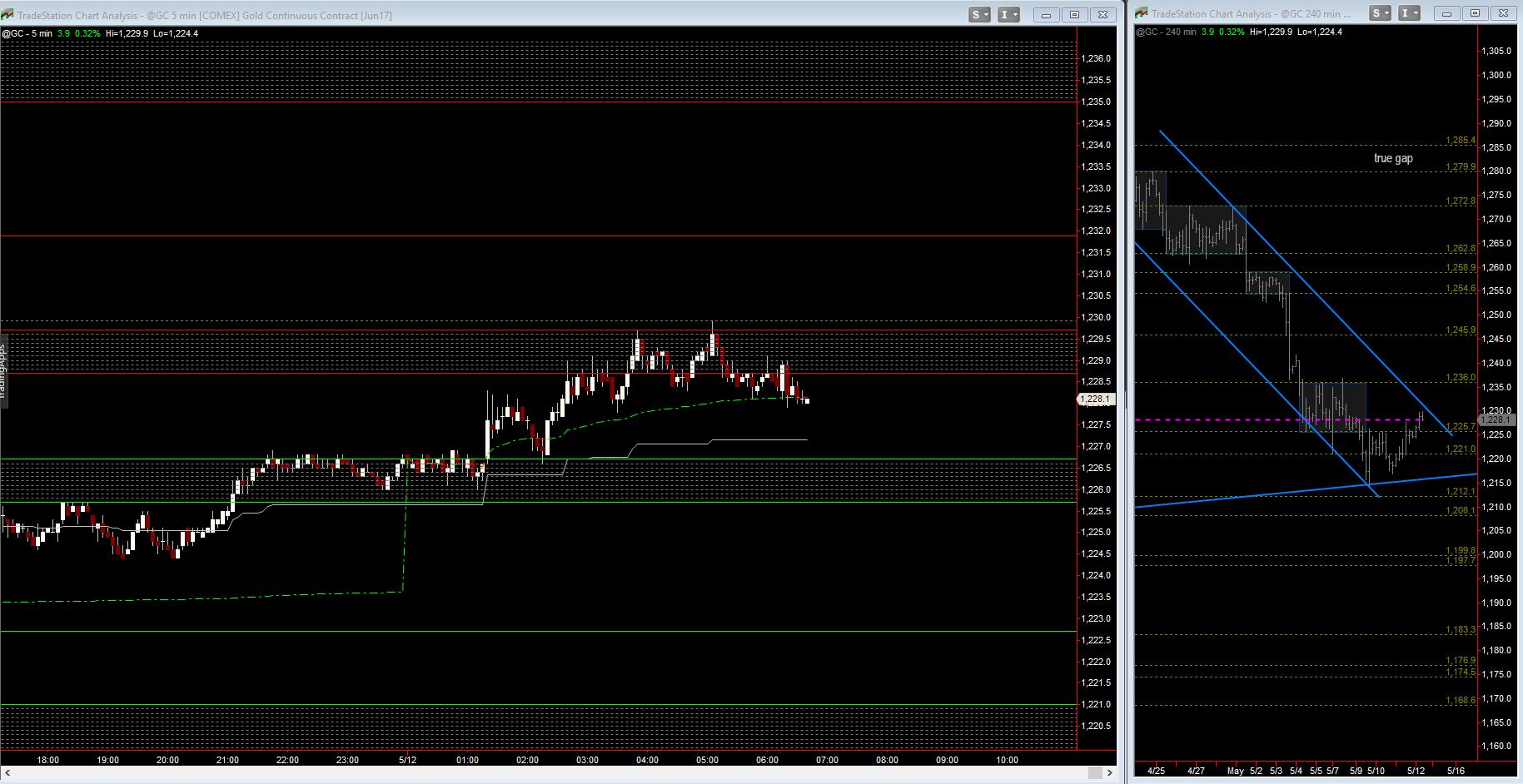
Task: Click the 1,168.6 level label in the 240 min chart
Action: [1461, 701]
